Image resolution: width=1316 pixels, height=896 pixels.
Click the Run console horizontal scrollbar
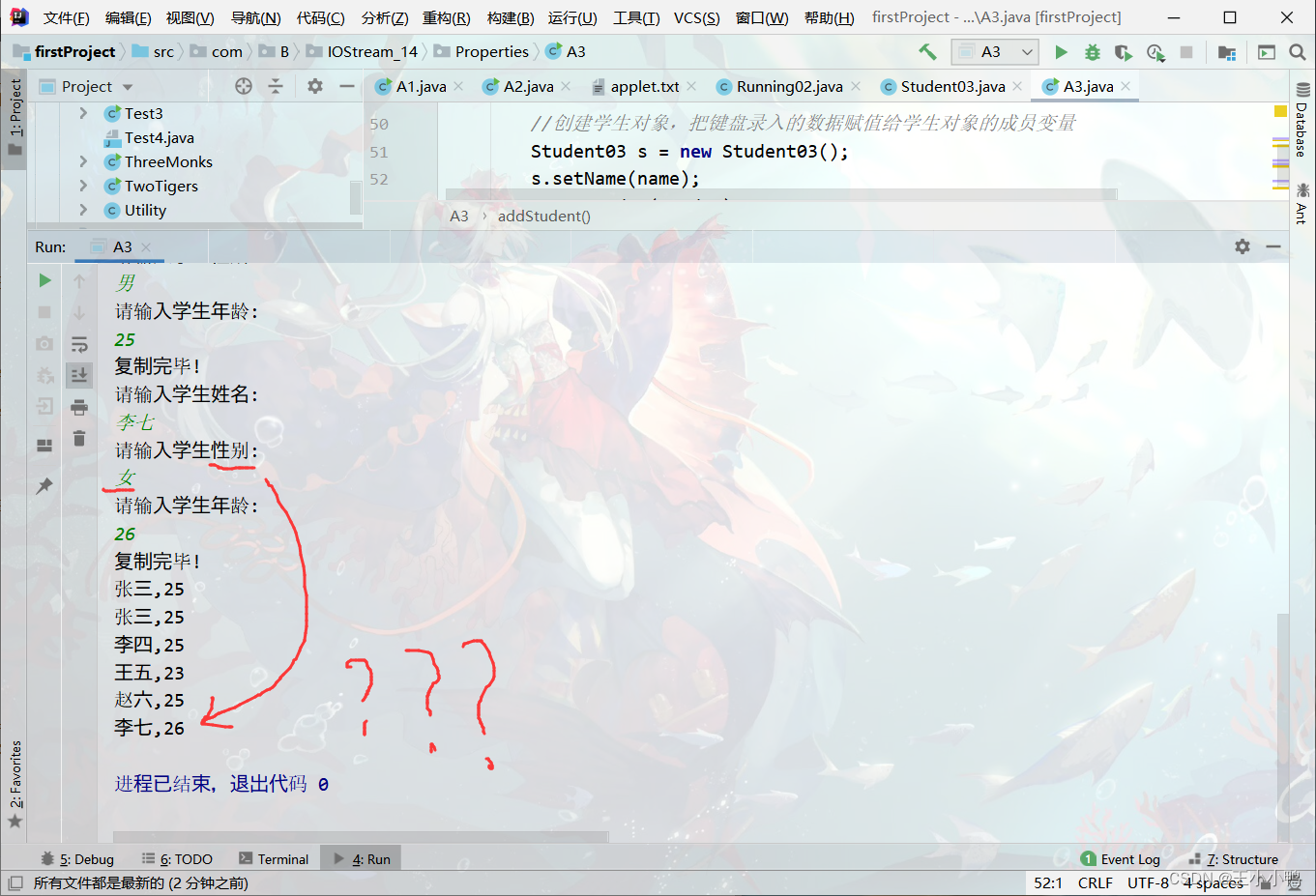tap(361, 836)
